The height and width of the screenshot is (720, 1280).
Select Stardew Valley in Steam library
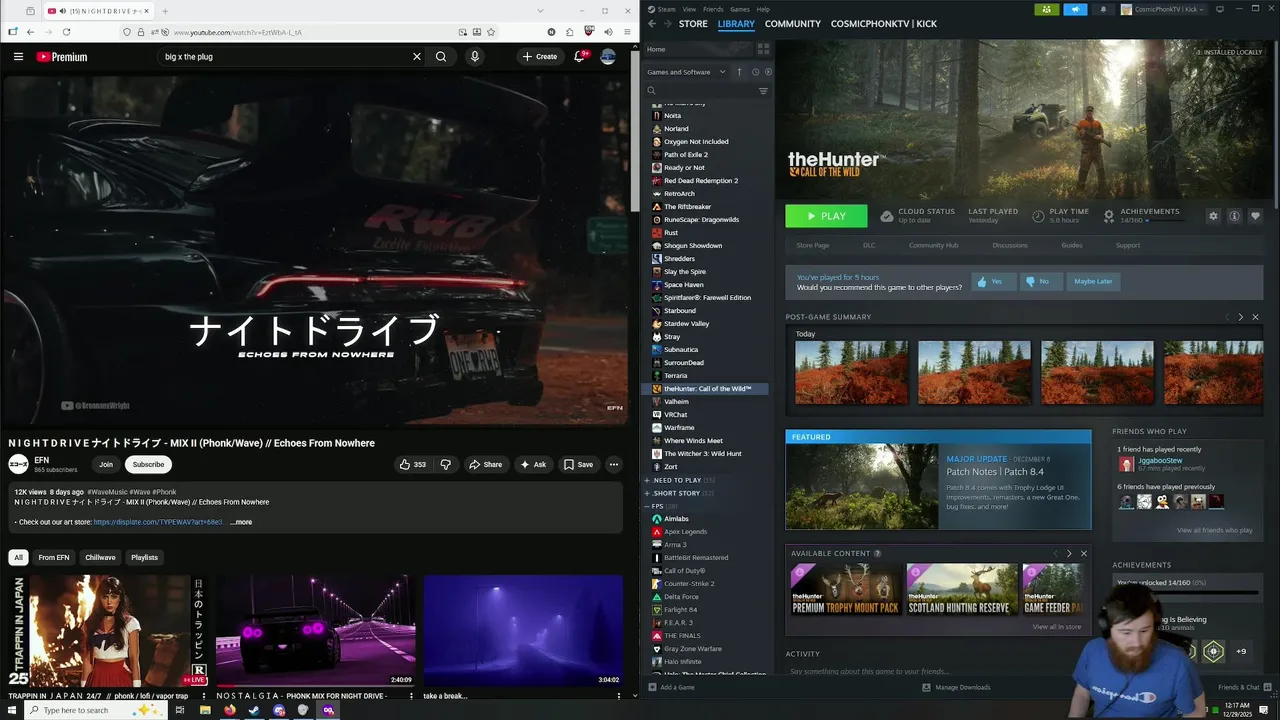pos(686,324)
